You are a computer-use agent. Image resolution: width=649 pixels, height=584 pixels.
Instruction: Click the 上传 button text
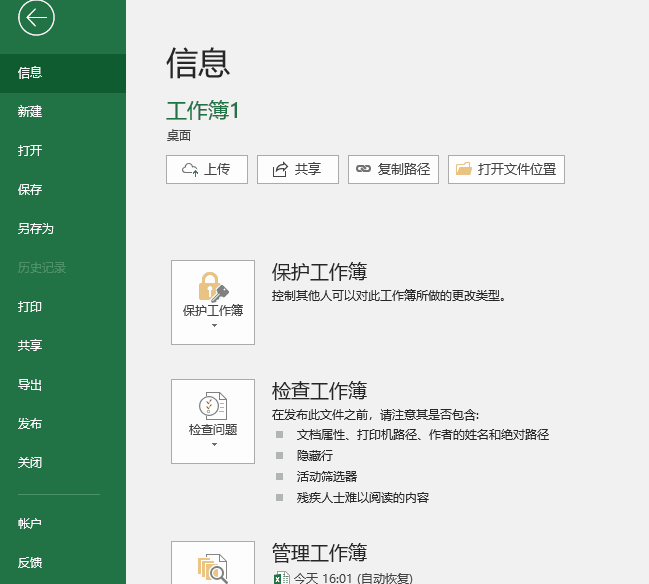(x=217, y=169)
